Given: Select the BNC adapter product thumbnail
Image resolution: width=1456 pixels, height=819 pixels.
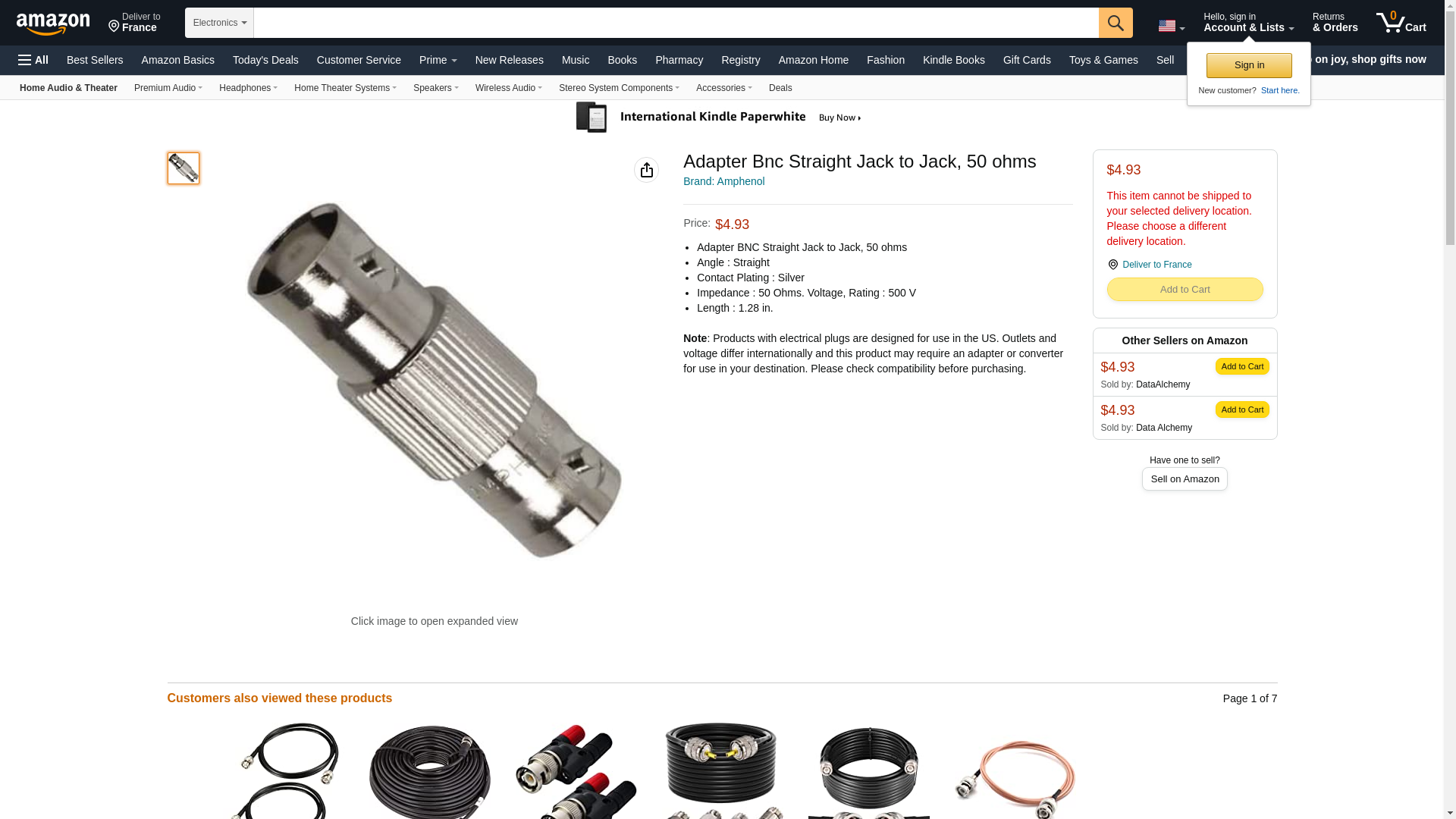Looking at the screenshot, I should pos(184,168).
